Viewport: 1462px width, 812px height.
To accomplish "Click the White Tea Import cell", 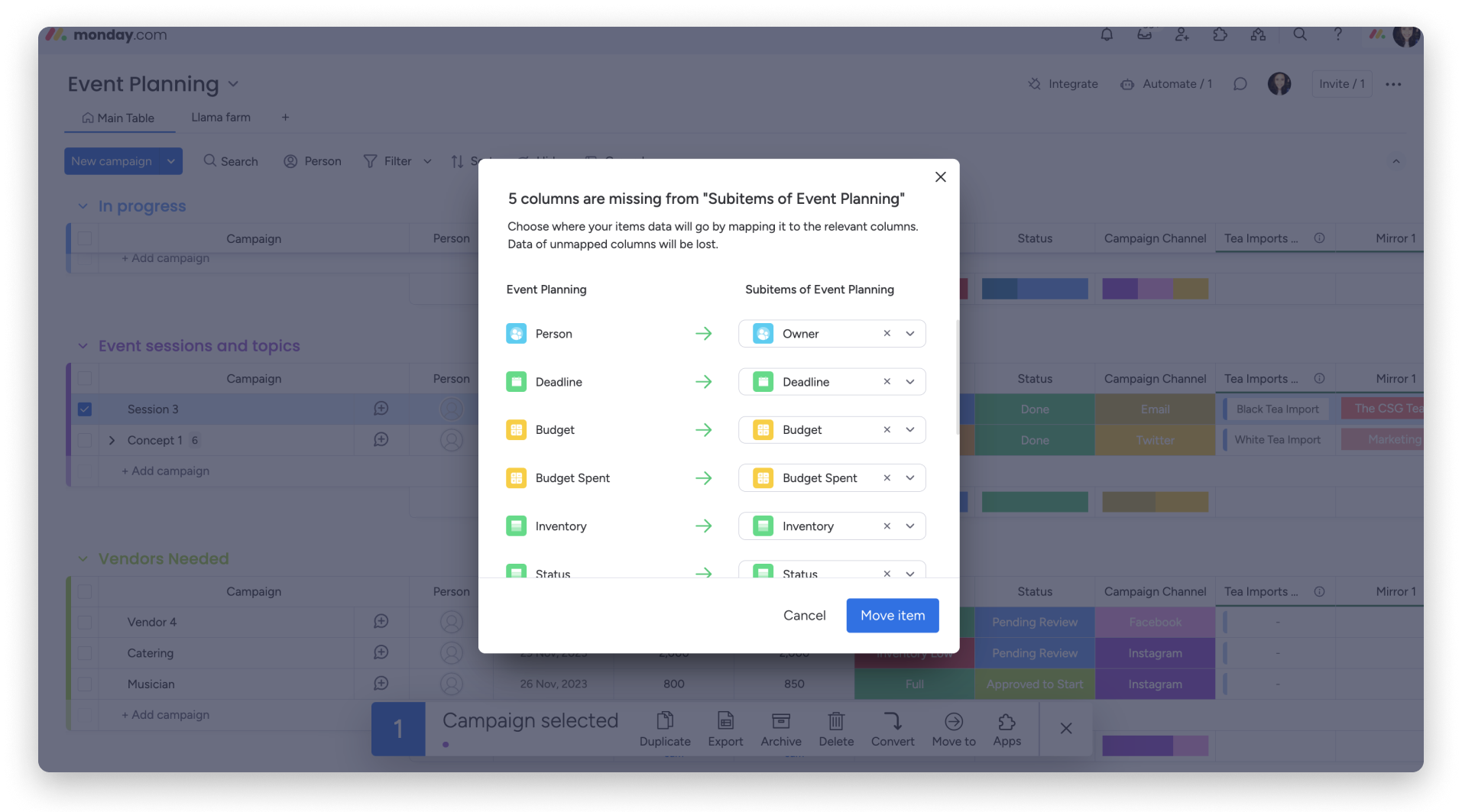I will 1277,440.
